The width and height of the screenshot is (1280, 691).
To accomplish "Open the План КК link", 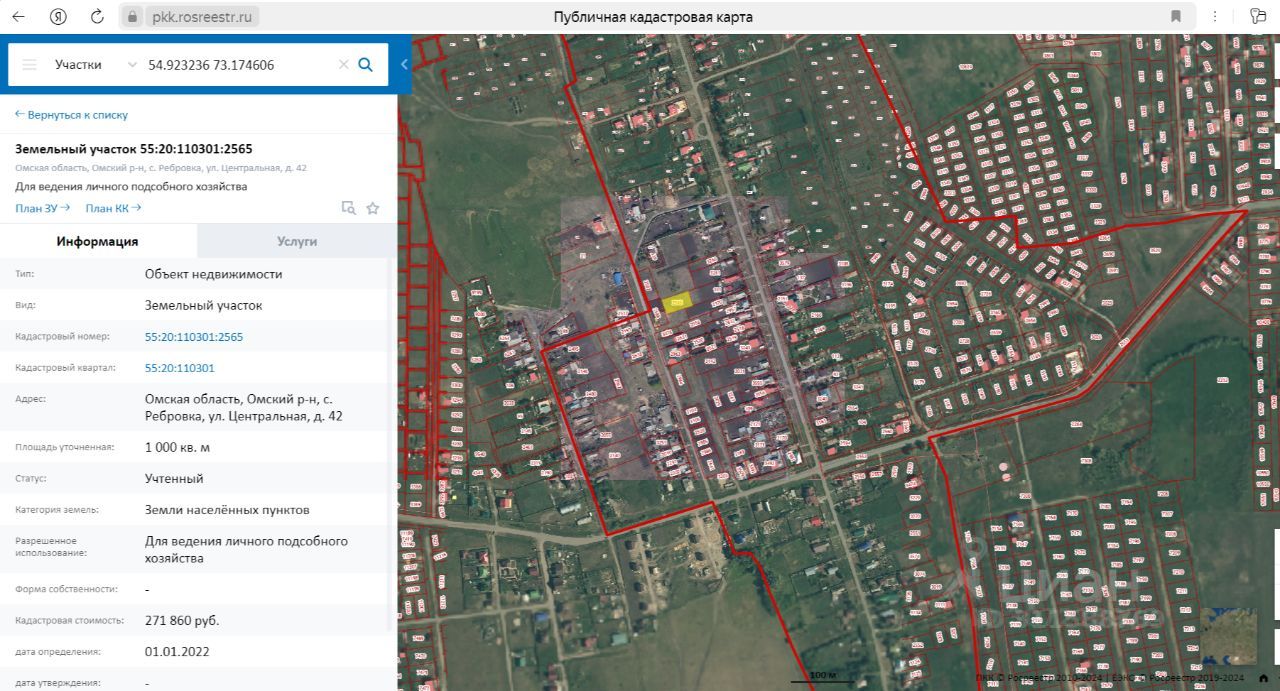I will click(x=113, y=208).
